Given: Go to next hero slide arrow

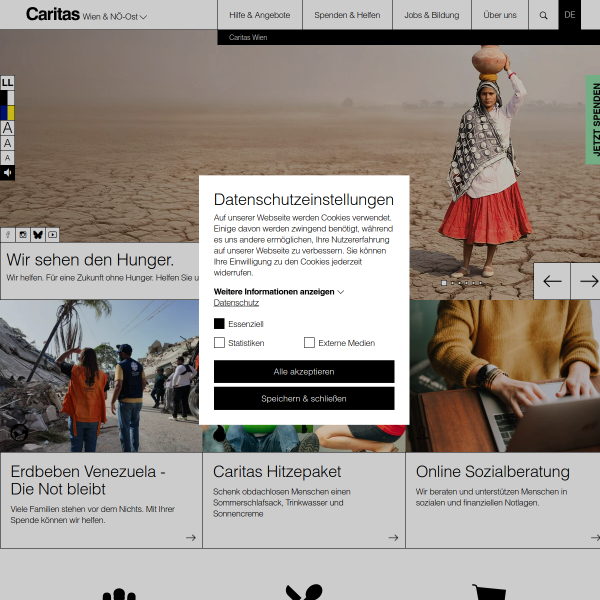Looking at the screenshot, I should coord(586,281).
